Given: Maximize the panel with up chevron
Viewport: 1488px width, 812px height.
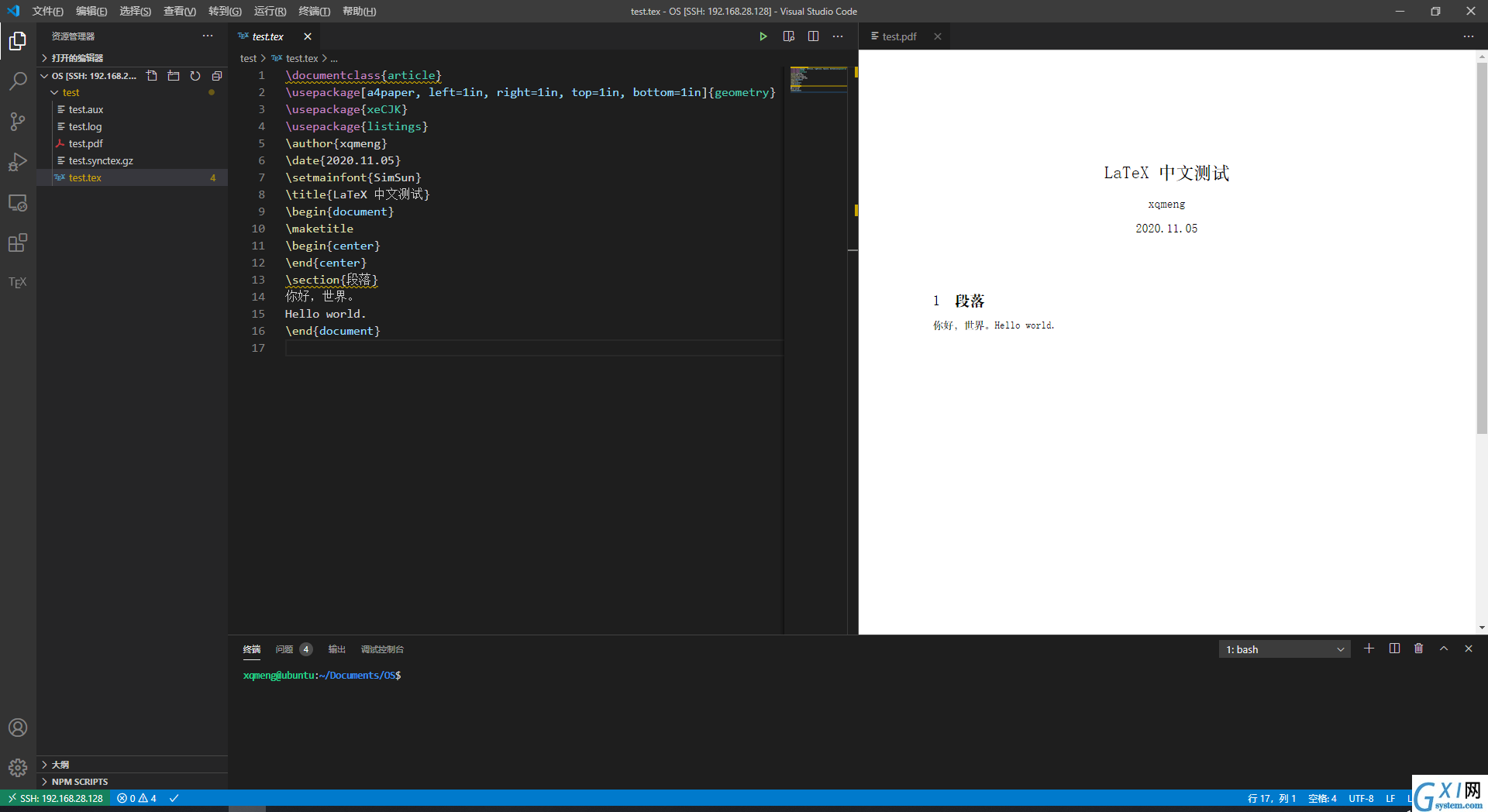Looking at the screenshot, I should pyautogui.click(x=1444, y=649).
